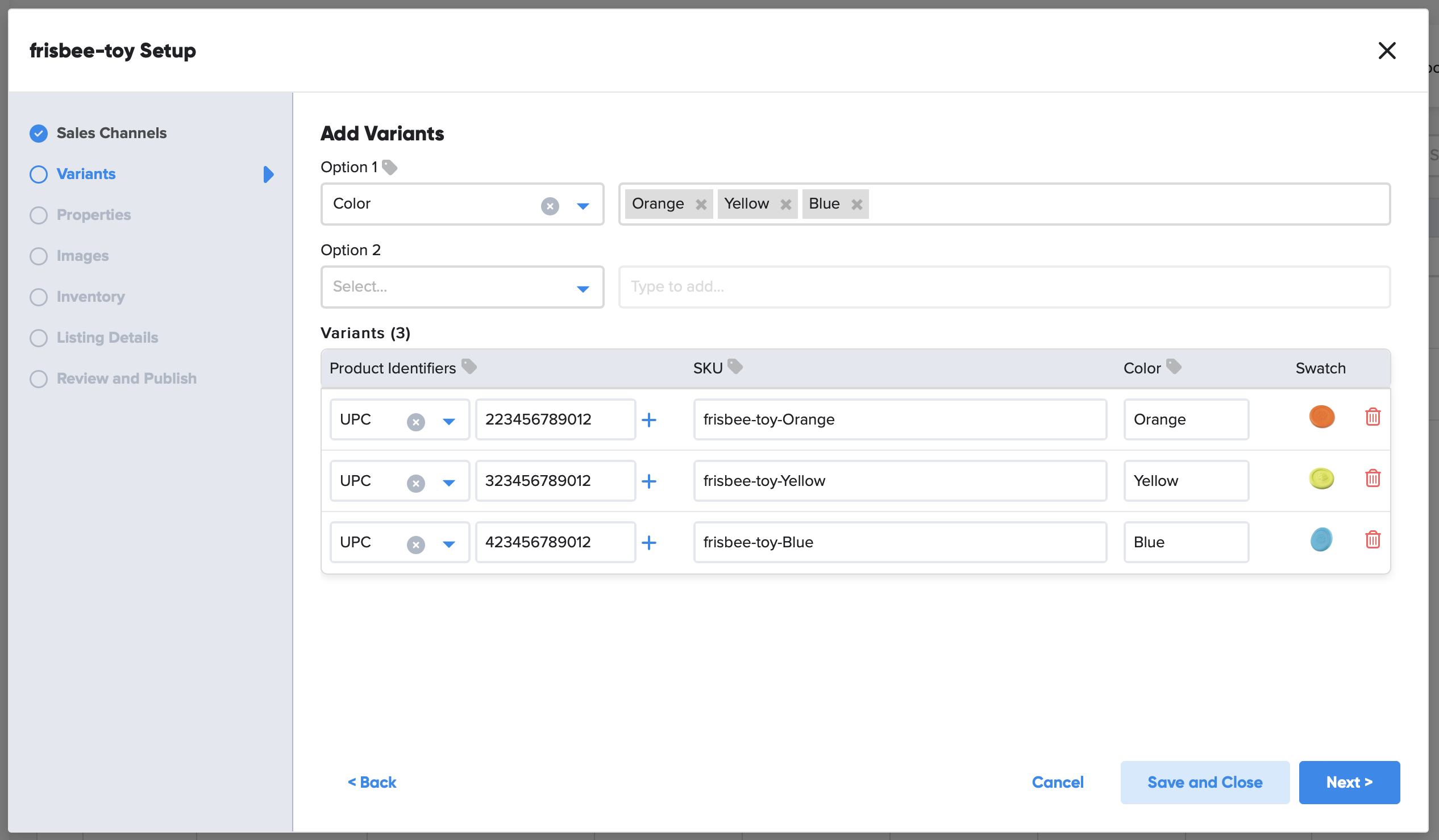
Task: Click the orange frisbee swatch
Action: (1321, 417)
